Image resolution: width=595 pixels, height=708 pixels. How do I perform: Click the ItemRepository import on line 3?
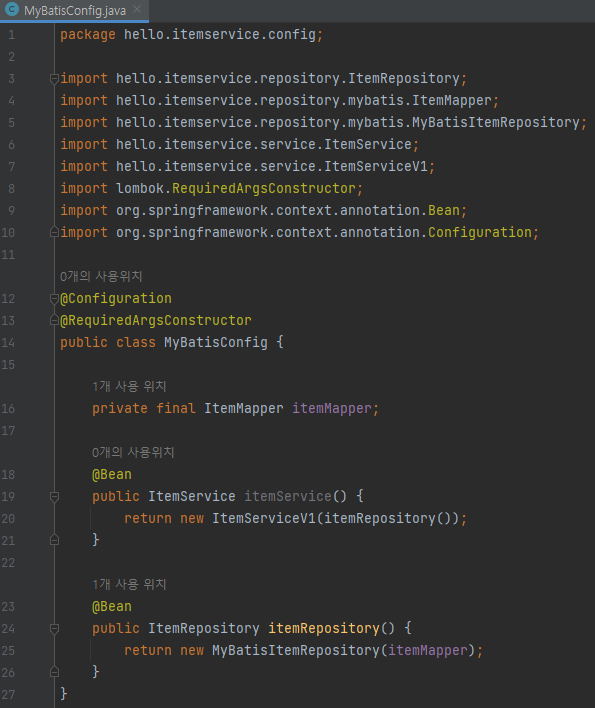pyautogui.click(x=404, y=79)
